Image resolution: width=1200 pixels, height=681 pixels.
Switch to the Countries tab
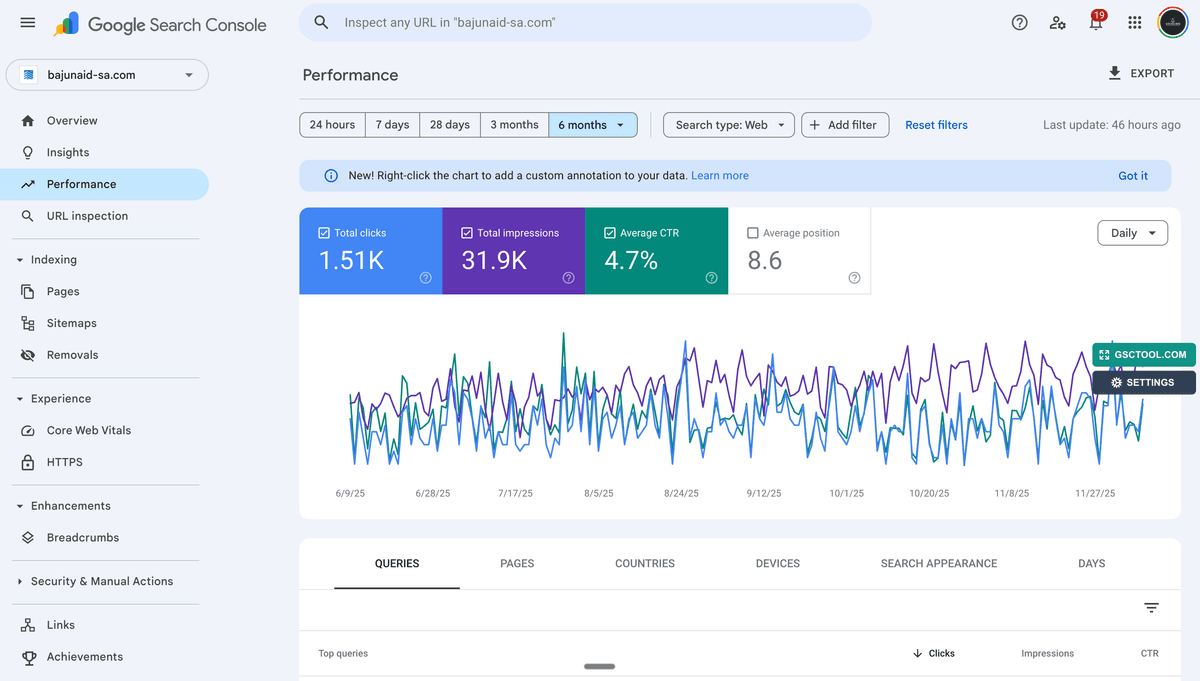[x=644, y=563]
